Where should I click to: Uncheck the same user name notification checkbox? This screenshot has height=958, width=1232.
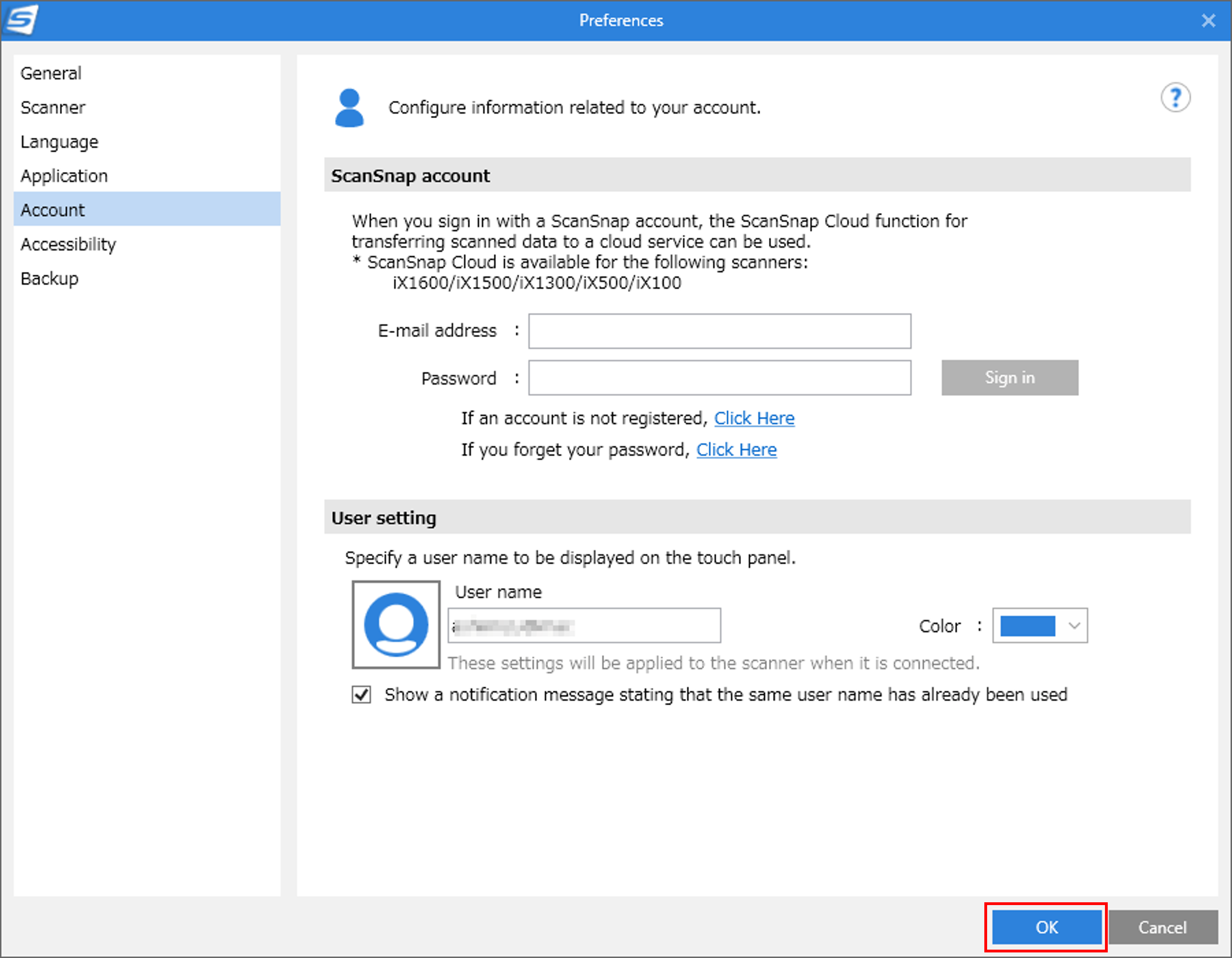(x=361, y=694)
